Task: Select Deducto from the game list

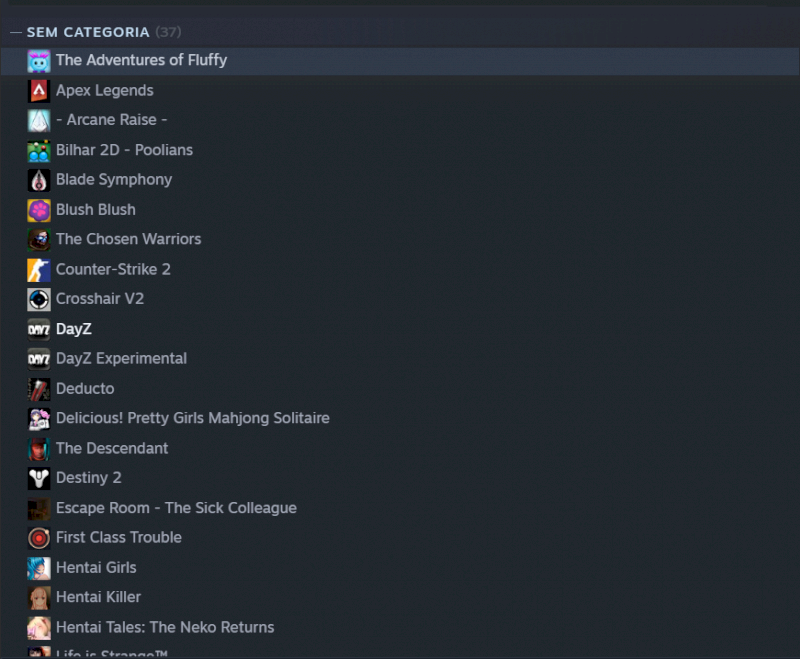Action: 85,389
